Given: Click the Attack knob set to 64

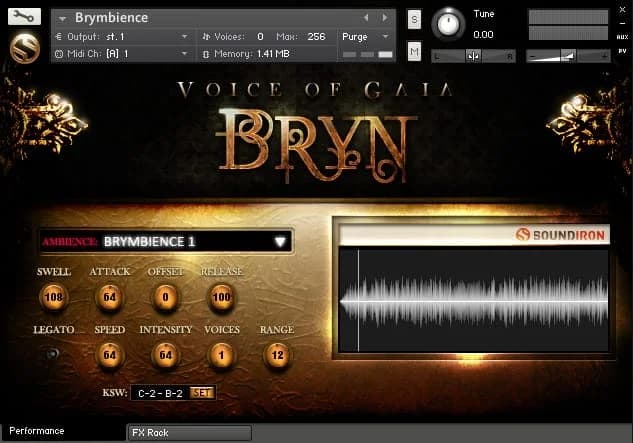Looking at the screenshot, I should (x=109, y=298).
